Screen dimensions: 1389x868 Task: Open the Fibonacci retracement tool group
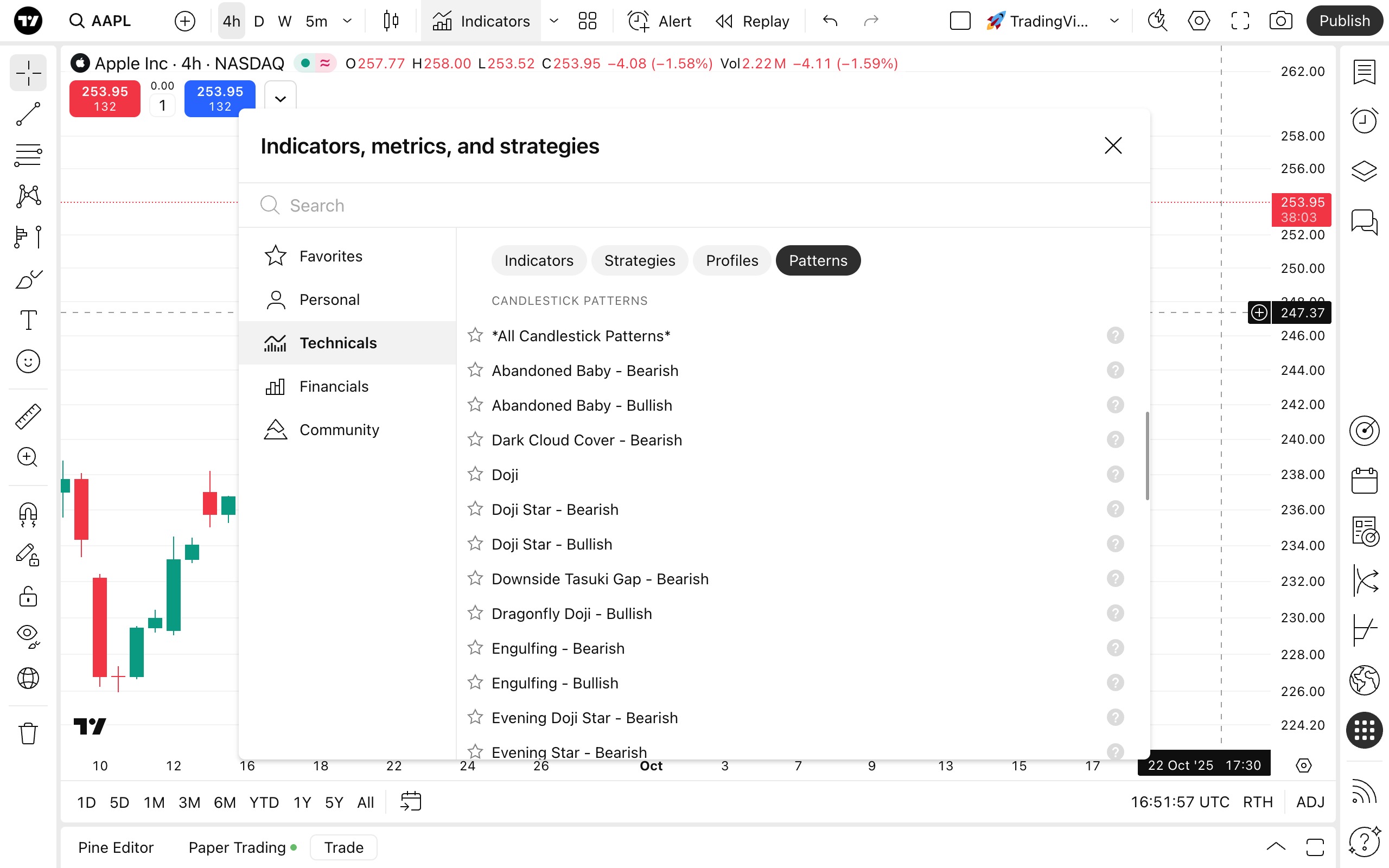coord(28,155)
